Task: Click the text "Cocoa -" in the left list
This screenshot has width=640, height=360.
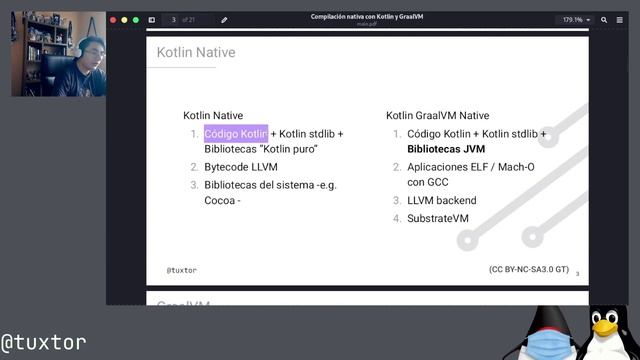Action: pyautogui.click(x=222, y=200)
